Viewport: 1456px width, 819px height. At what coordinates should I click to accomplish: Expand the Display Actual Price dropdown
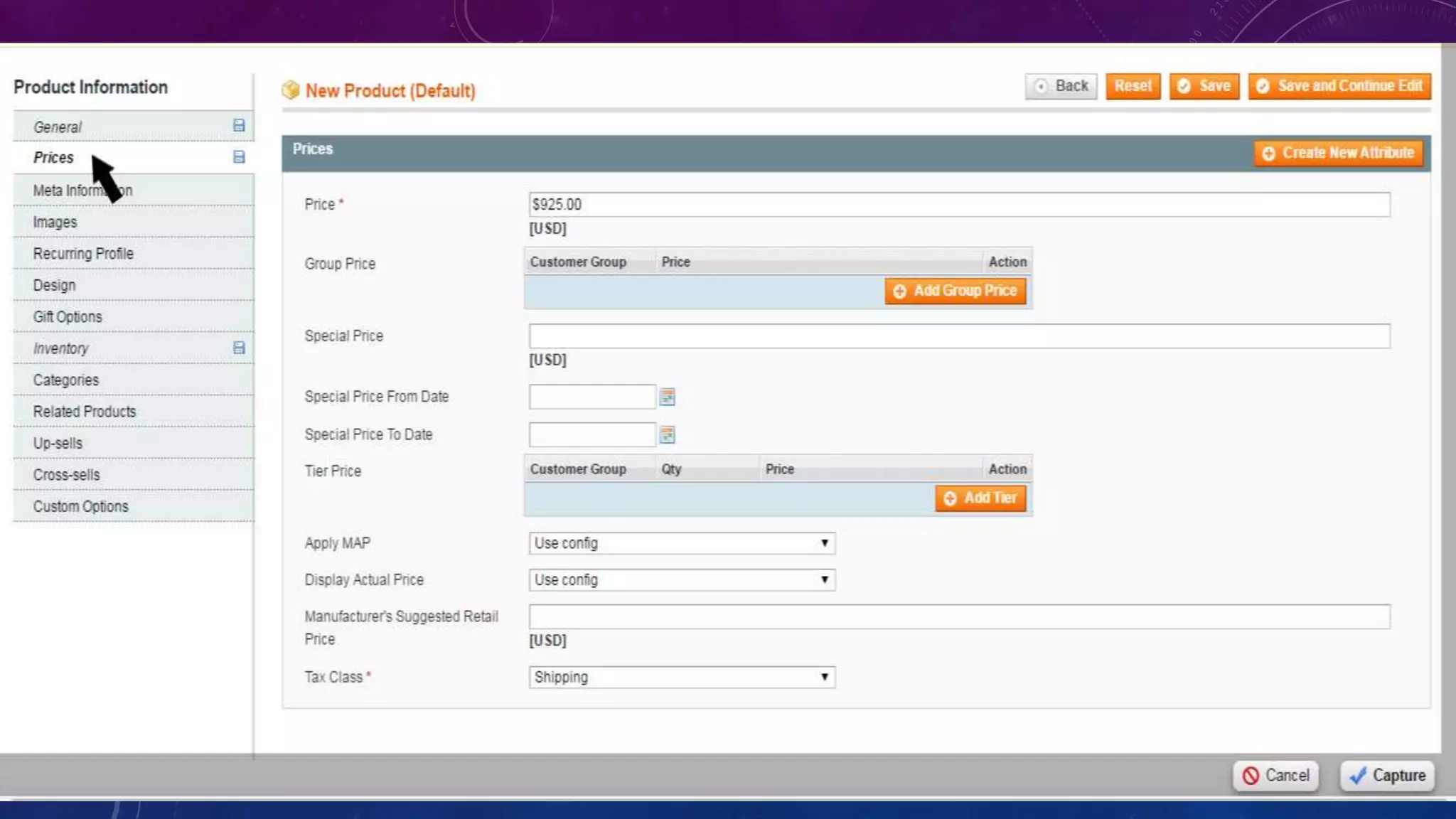coord(681,580)
